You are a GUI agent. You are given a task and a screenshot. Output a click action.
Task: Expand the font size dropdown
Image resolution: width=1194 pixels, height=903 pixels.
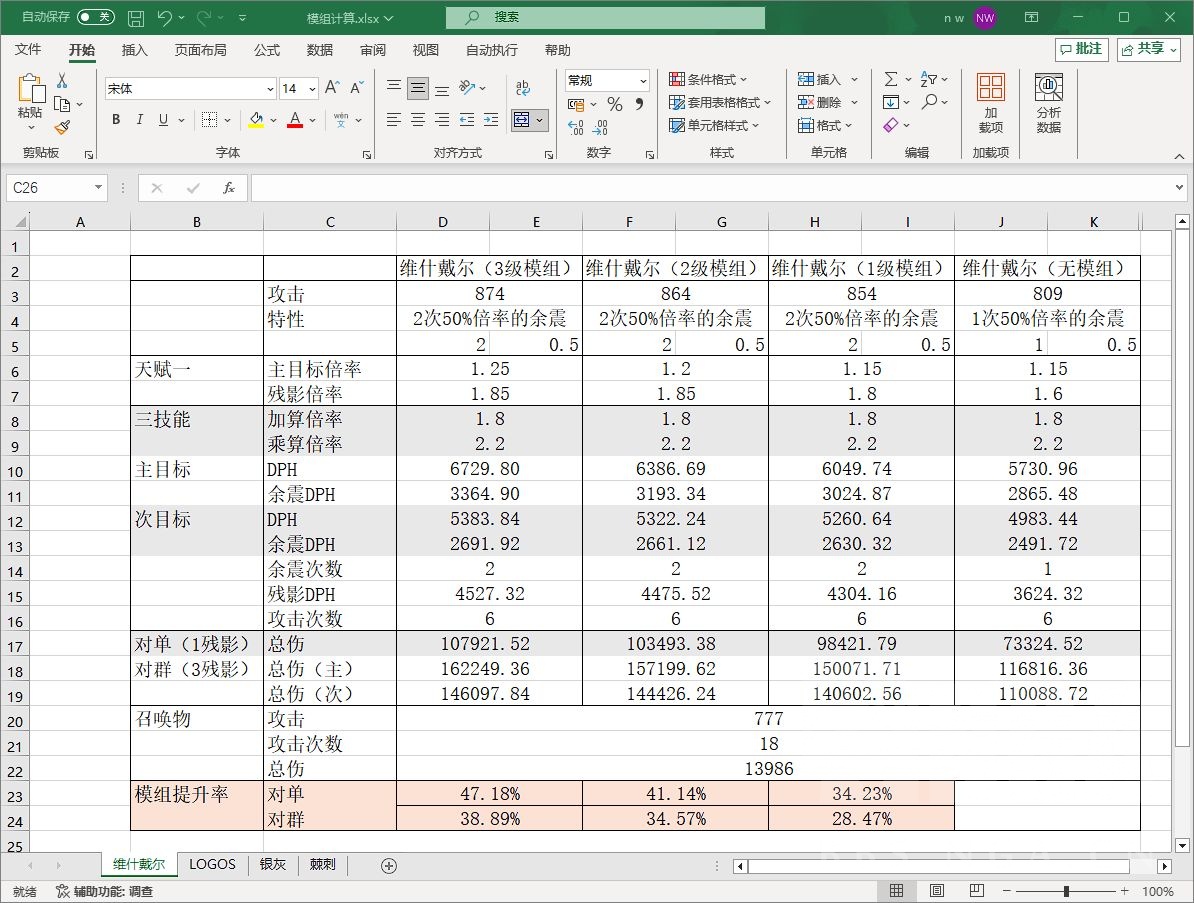pyautogui.click(x=310, y=88)
